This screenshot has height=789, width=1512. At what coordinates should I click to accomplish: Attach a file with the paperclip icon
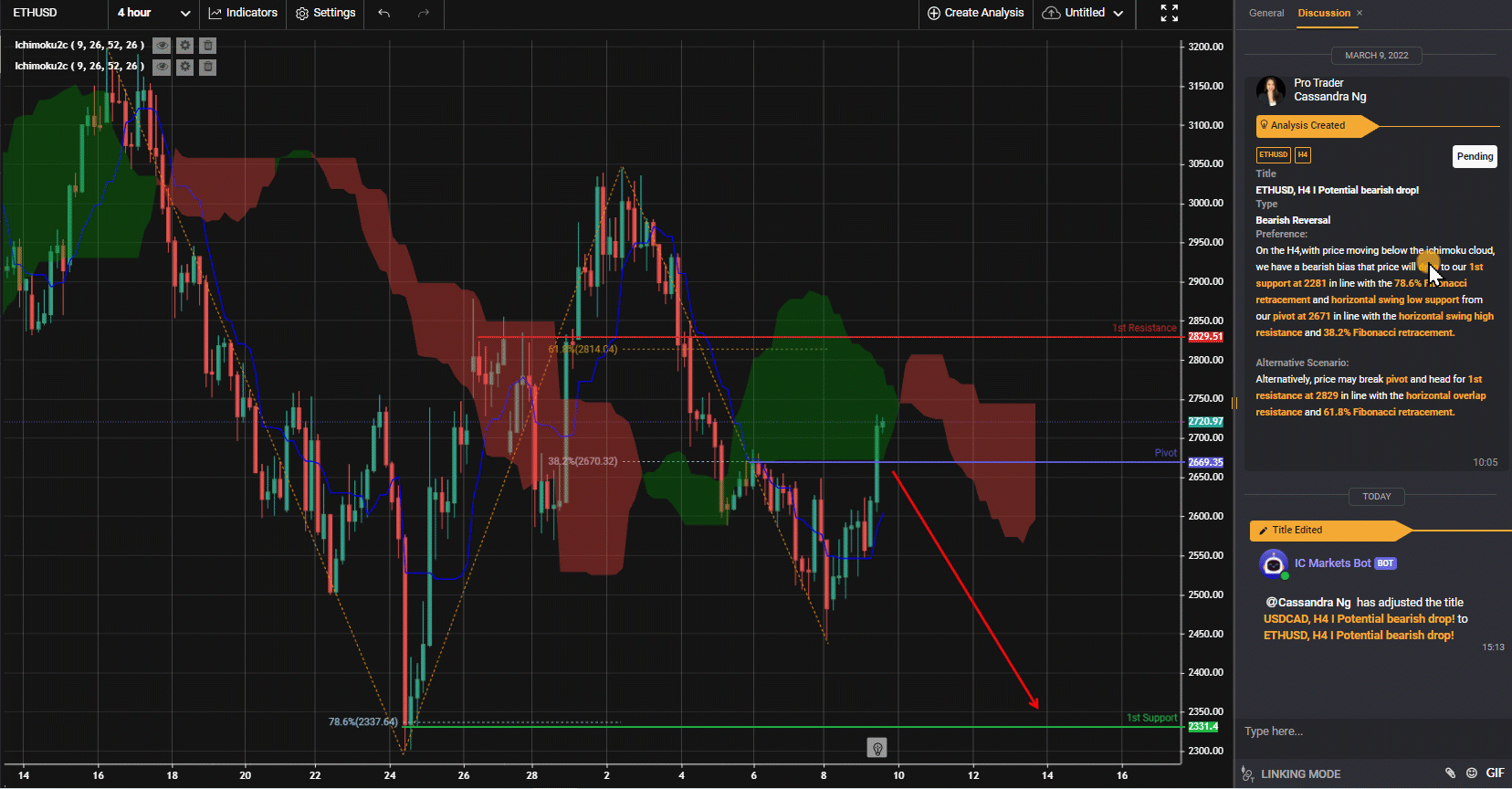[1450, 773]
